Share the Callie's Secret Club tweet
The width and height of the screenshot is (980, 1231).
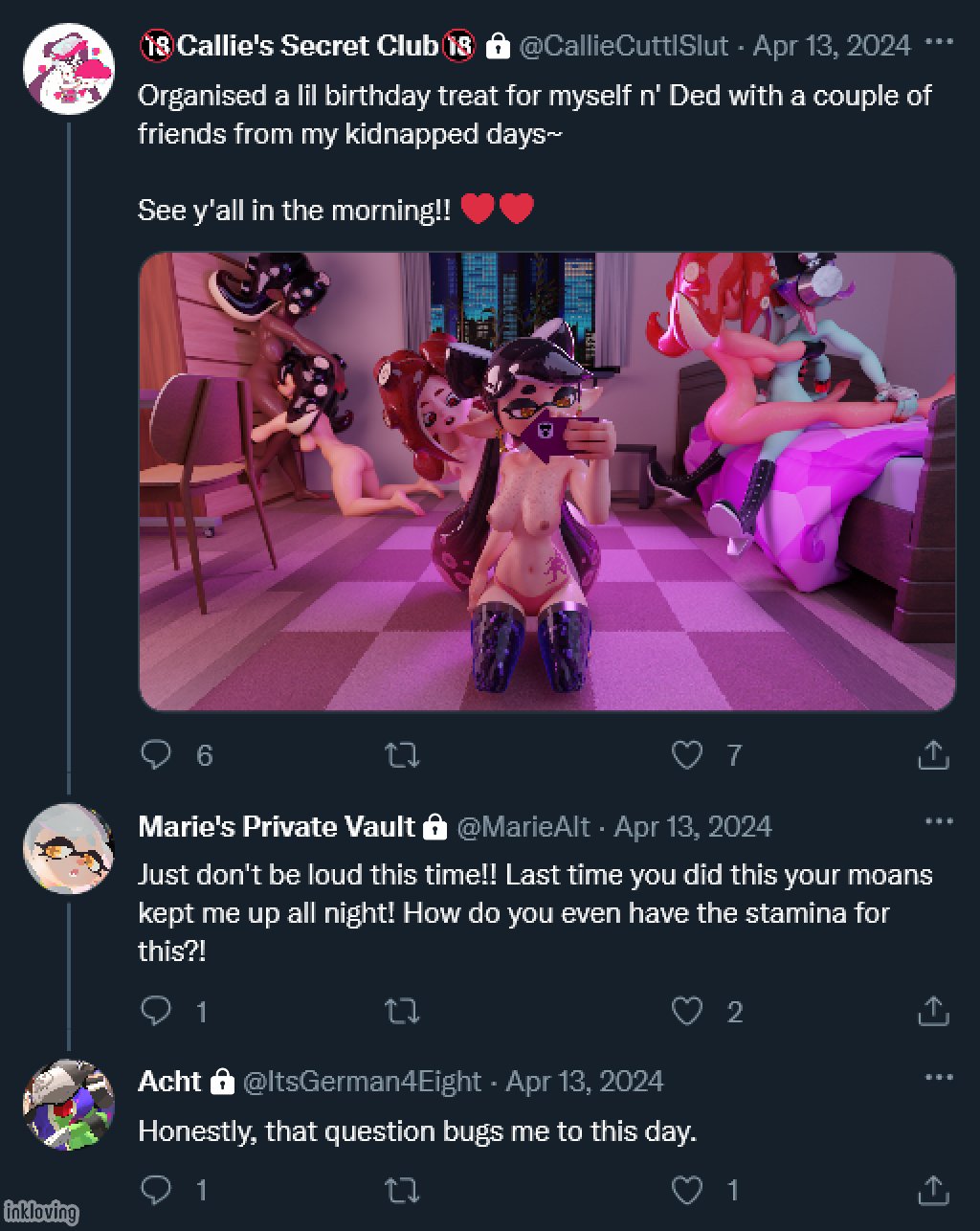pos(933,755)
